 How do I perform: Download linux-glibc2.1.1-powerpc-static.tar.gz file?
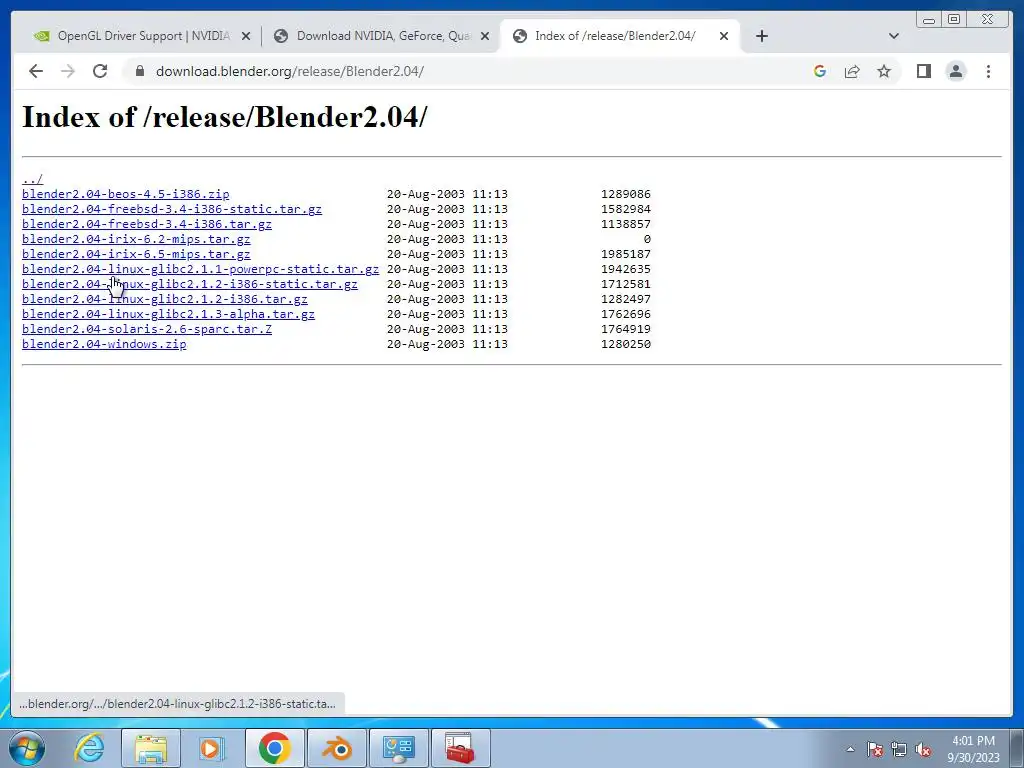tap(200, 269)
